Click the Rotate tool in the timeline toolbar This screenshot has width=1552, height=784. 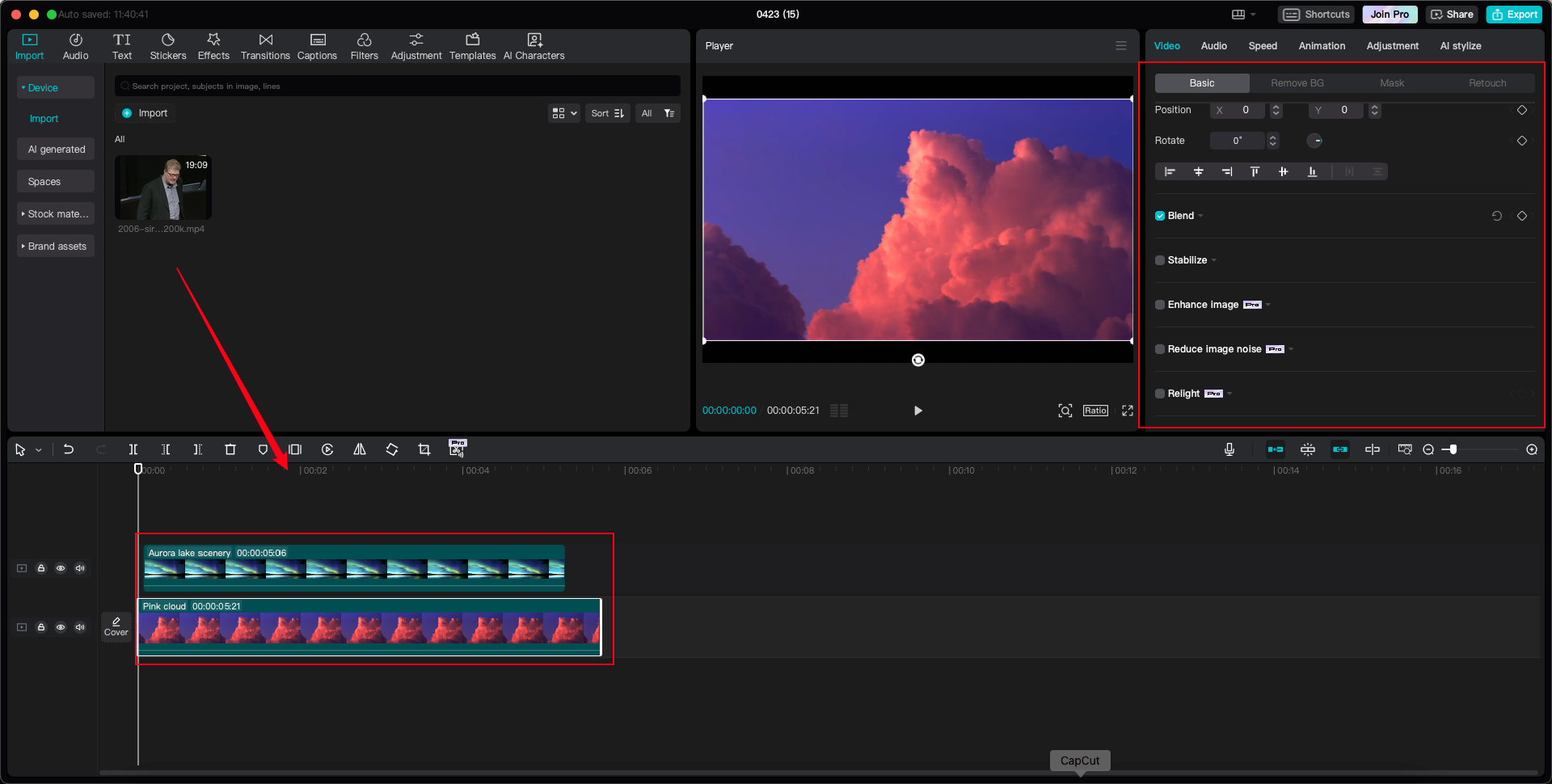click(392, 449)
